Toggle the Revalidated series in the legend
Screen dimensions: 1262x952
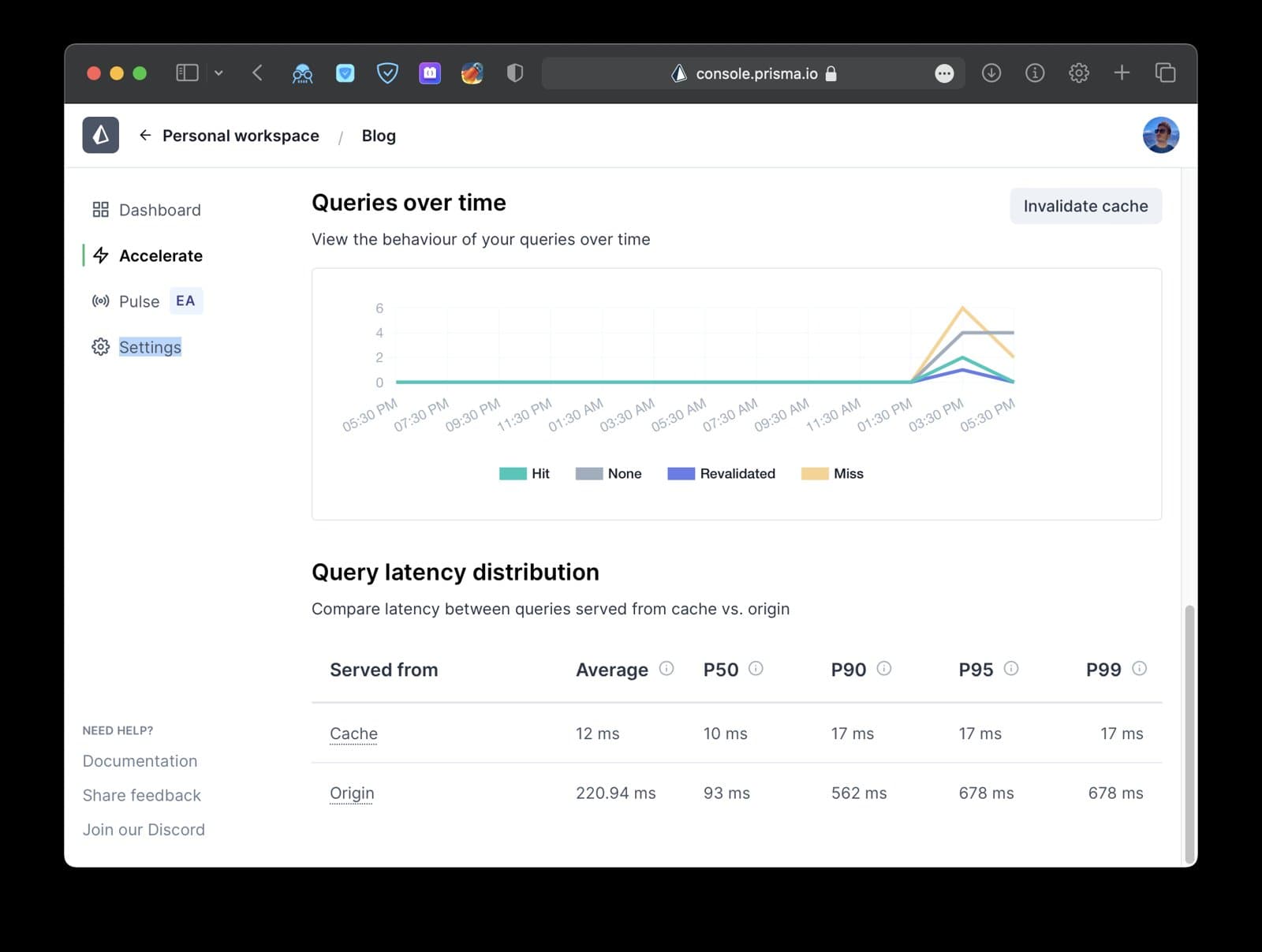[x=721, y=473]
